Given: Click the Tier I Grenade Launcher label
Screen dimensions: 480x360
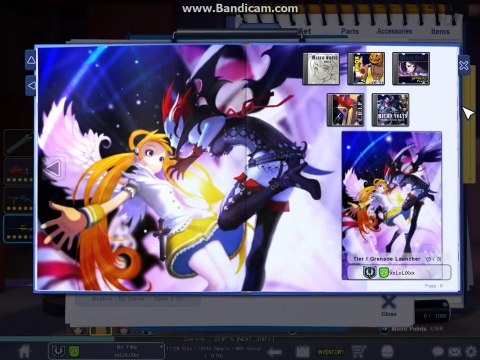Looking at the screenshot, I should (x=387, y=259).
